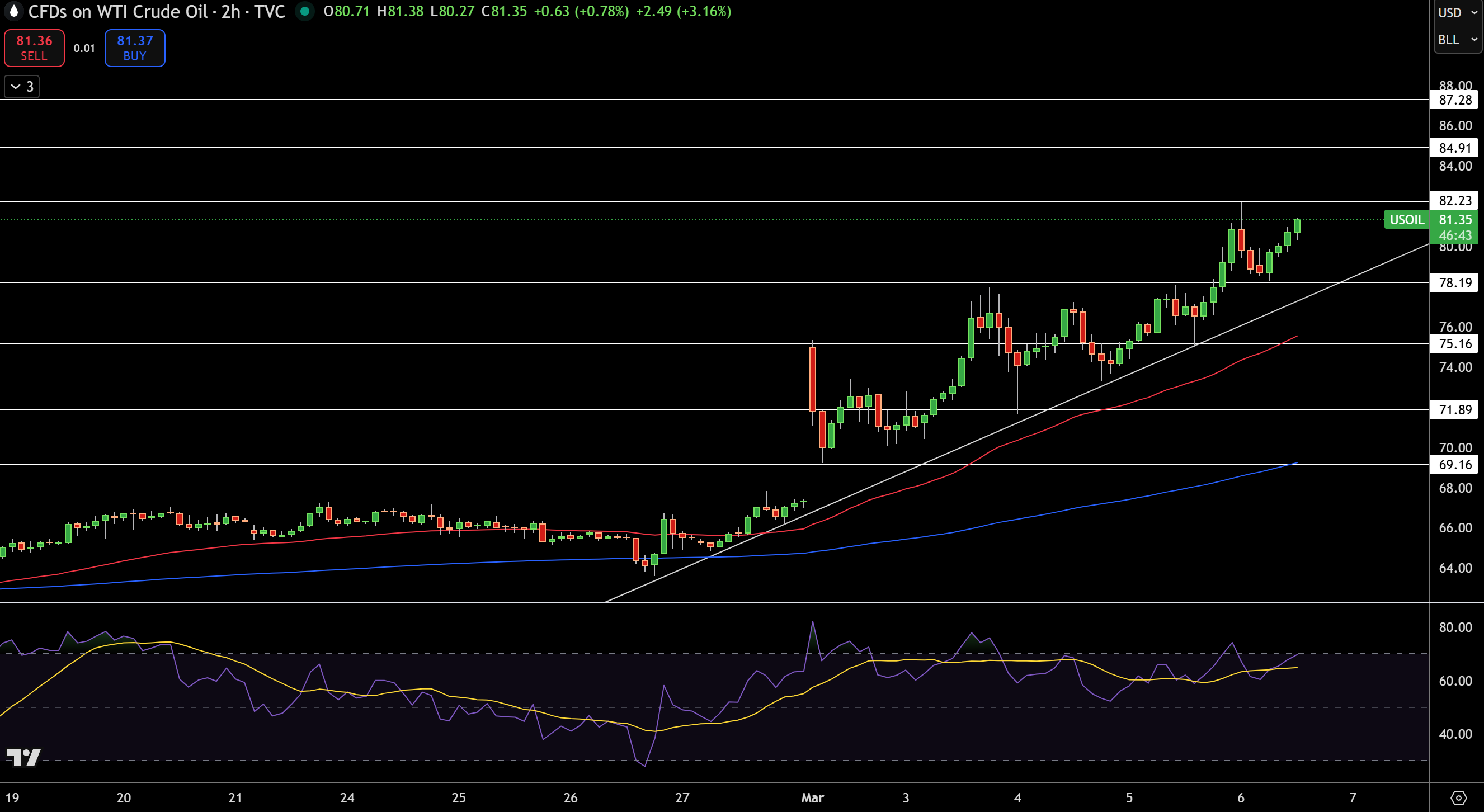This screenshot has height=812, width=1484.
Task: Click the SELL 81.36 button
Action: (34, 48)
